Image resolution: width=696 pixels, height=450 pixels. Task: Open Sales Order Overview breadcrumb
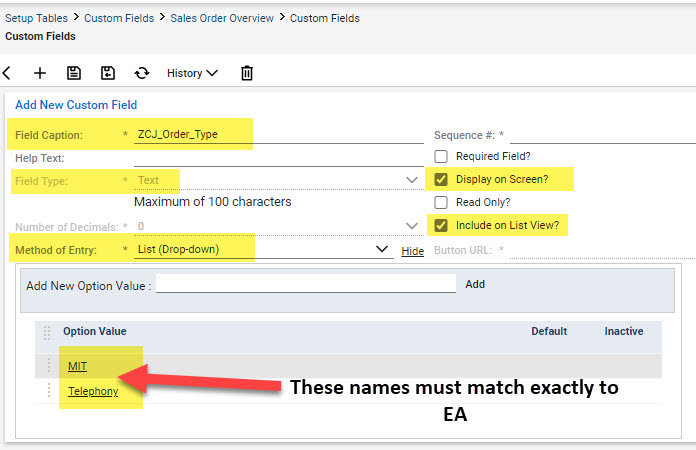(x=222, y=18)
